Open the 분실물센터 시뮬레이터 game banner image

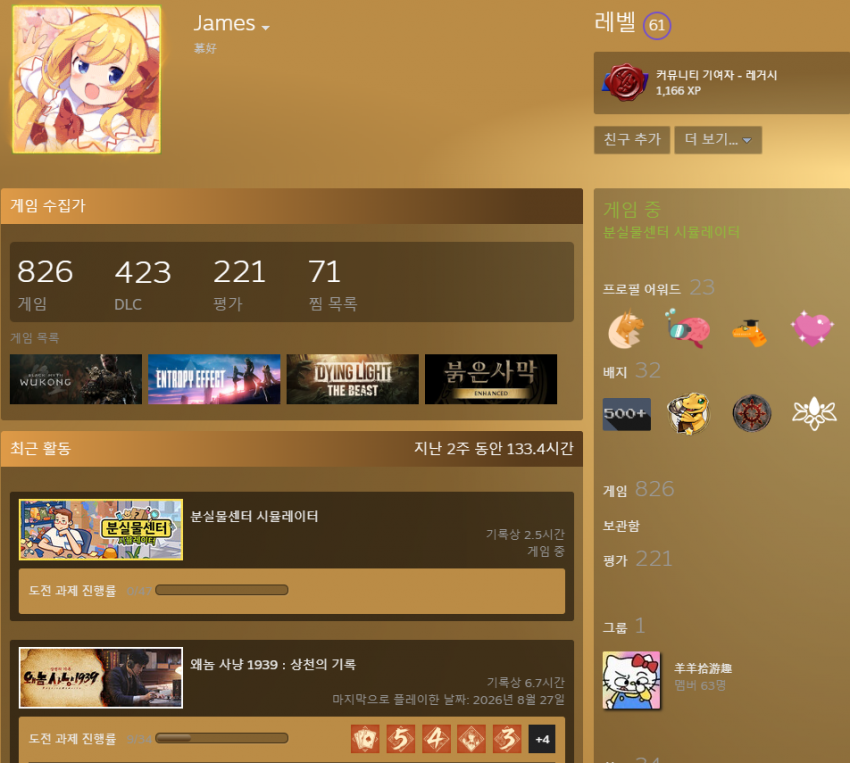(x=101, y=529)
